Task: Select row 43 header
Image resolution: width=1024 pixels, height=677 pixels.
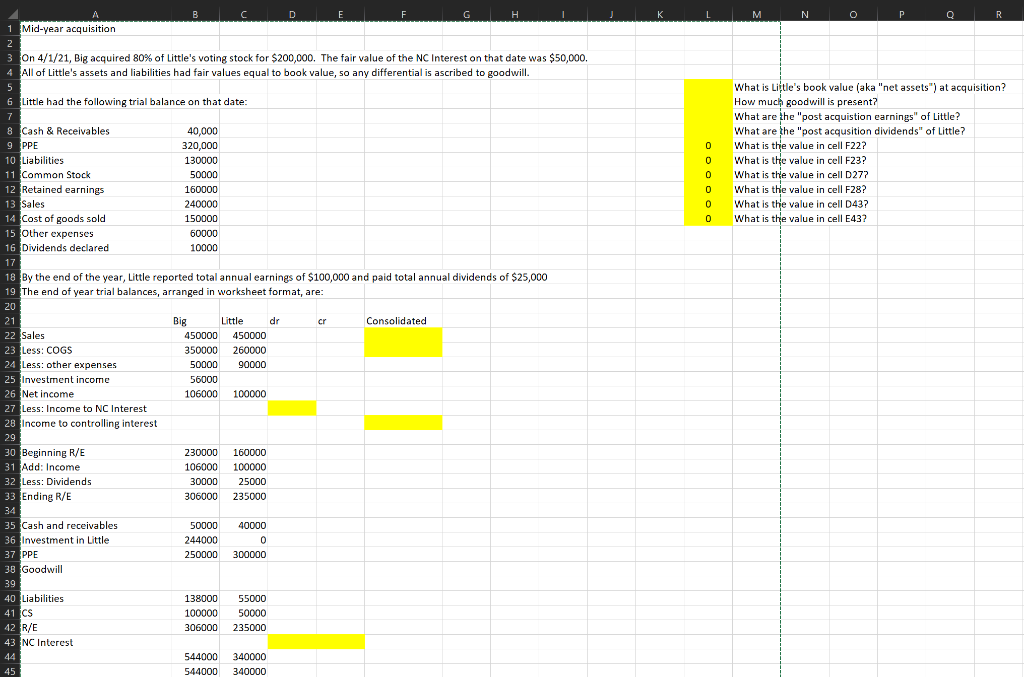Action: pos(10,642)
